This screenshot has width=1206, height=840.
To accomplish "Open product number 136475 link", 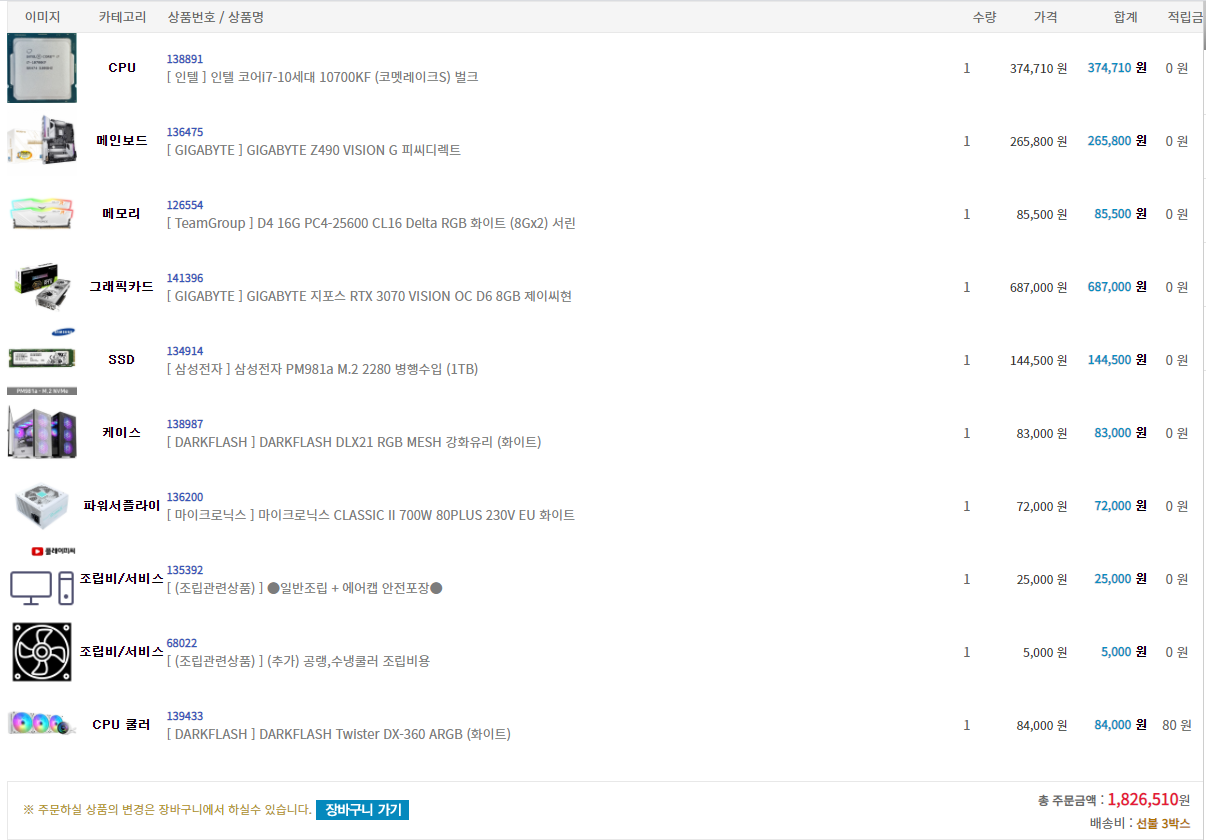I will 185,132.
